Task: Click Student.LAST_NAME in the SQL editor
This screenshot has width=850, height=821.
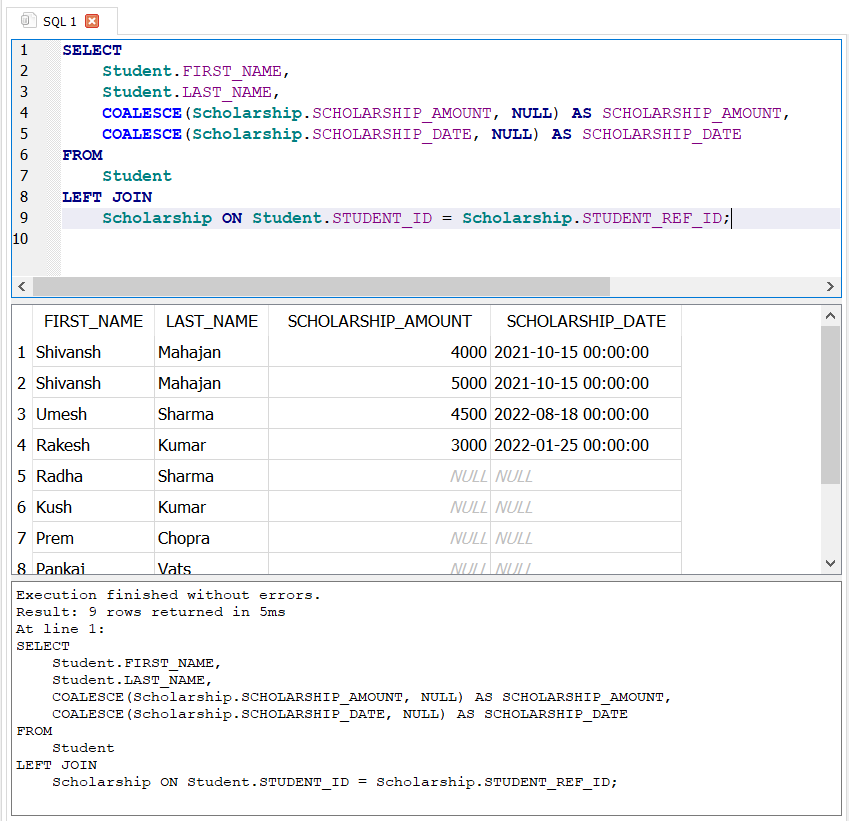Action: [x=187, y=93]
